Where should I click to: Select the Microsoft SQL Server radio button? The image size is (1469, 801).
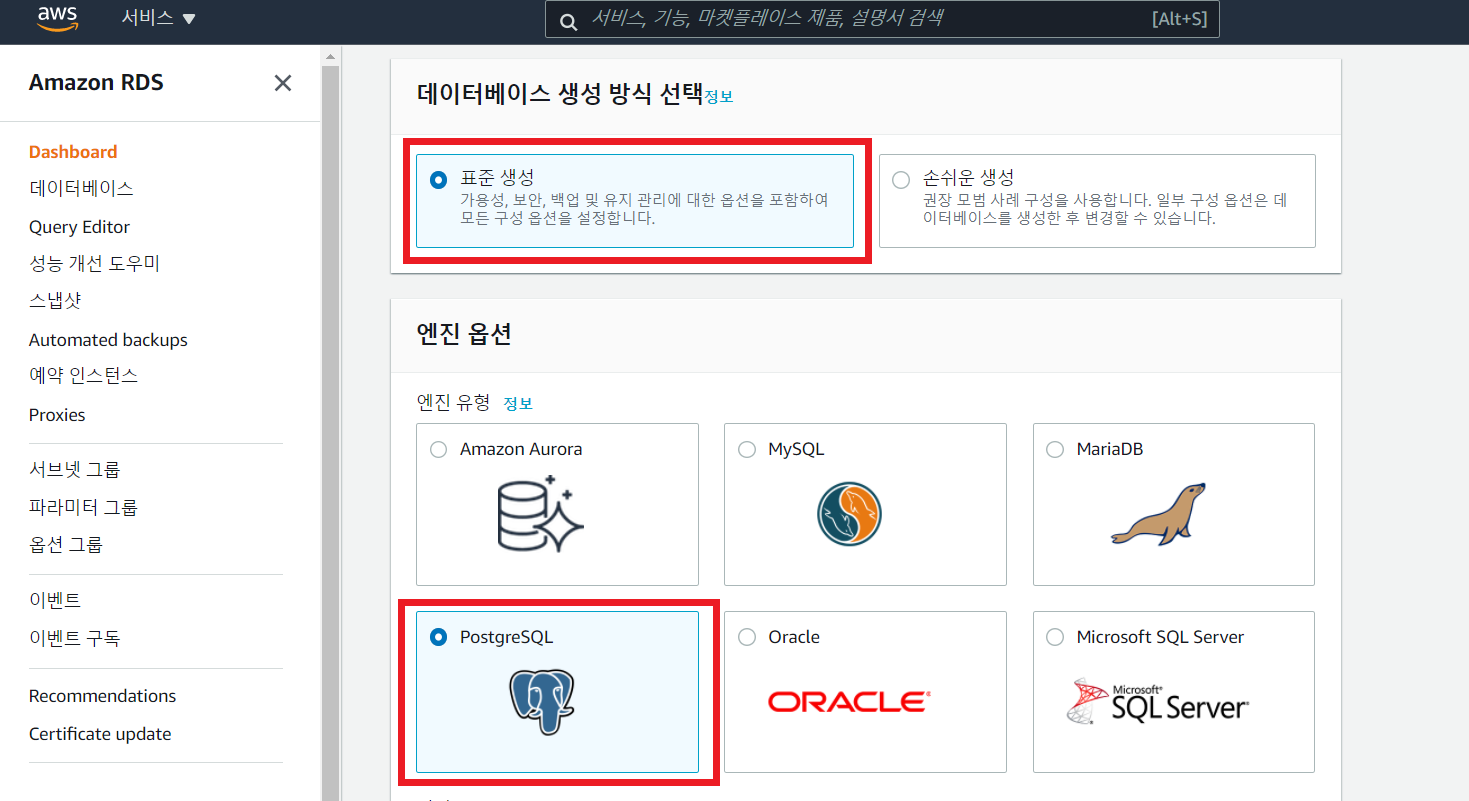1055,637
